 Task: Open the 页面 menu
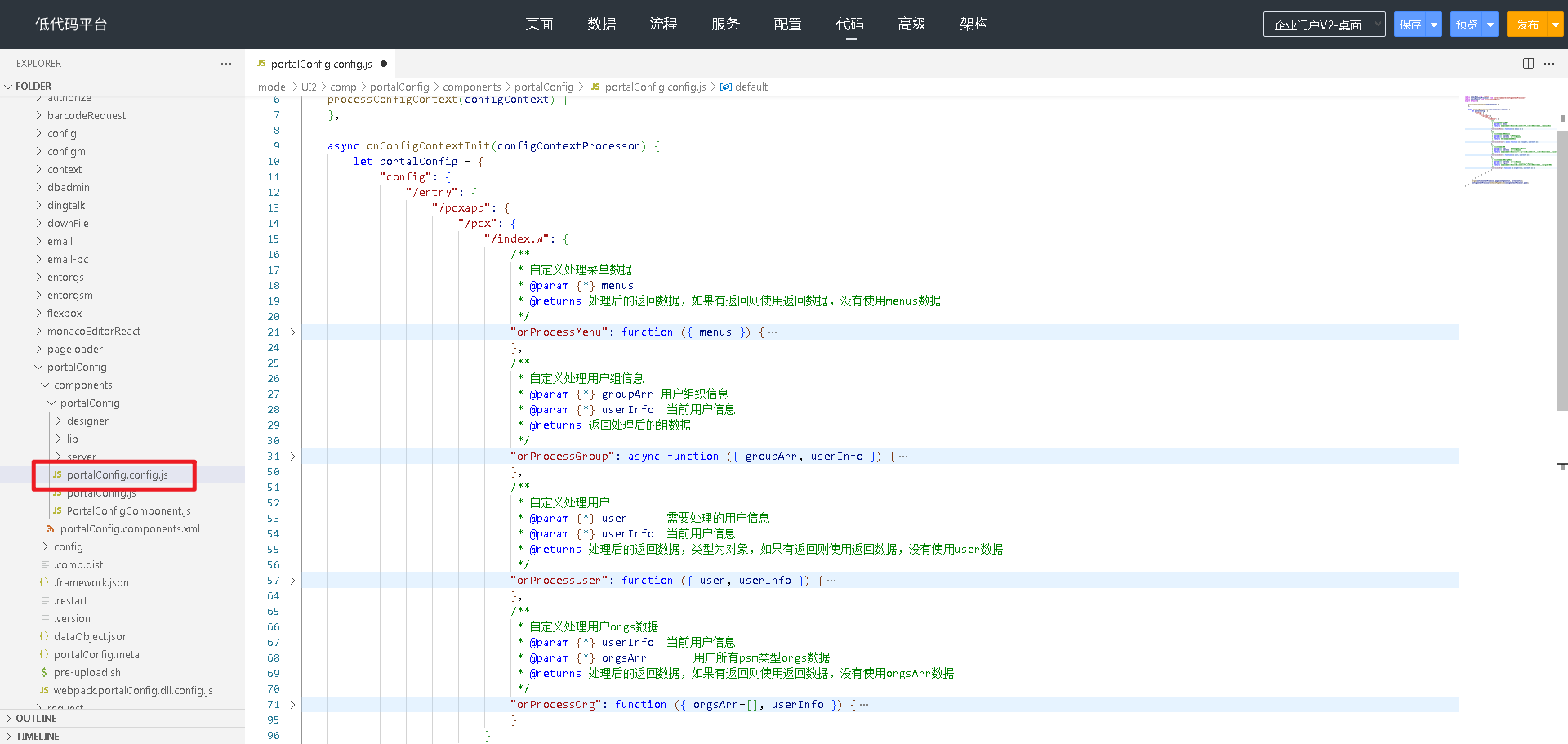[539, 25]
